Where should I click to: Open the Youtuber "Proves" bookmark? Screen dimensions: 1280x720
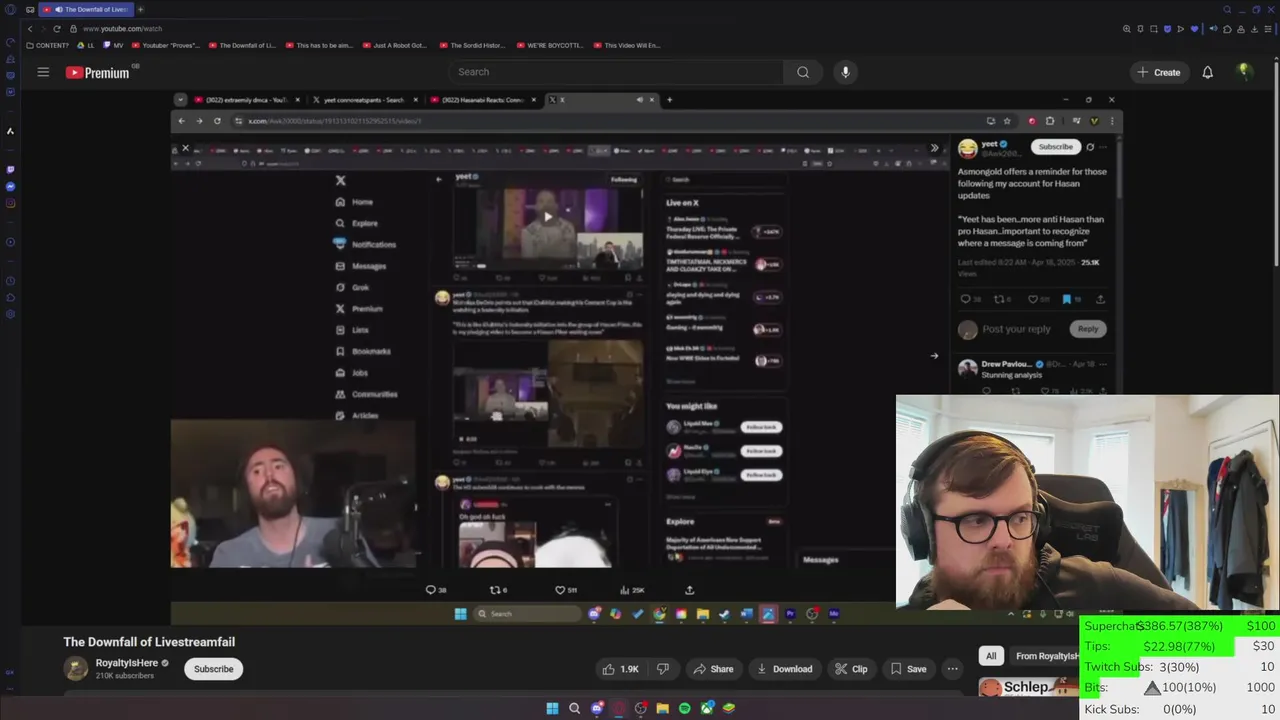click(x=165, y=45)
